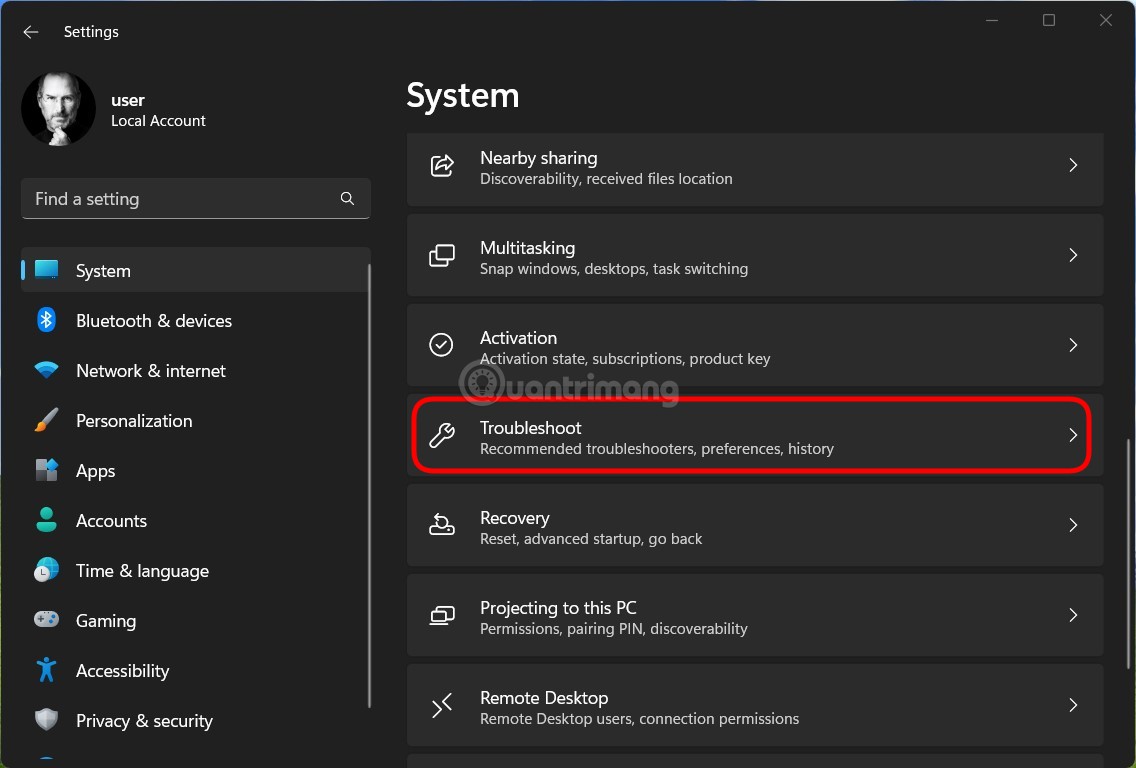The image size is (1136, 768).
Task: Select the Multitasking icon
Action: (443, 256)
